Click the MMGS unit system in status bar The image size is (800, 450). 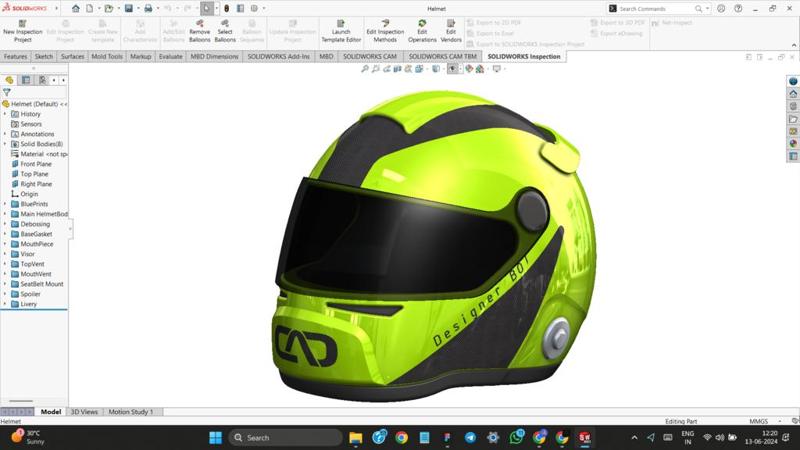click(x=758, y=421)
